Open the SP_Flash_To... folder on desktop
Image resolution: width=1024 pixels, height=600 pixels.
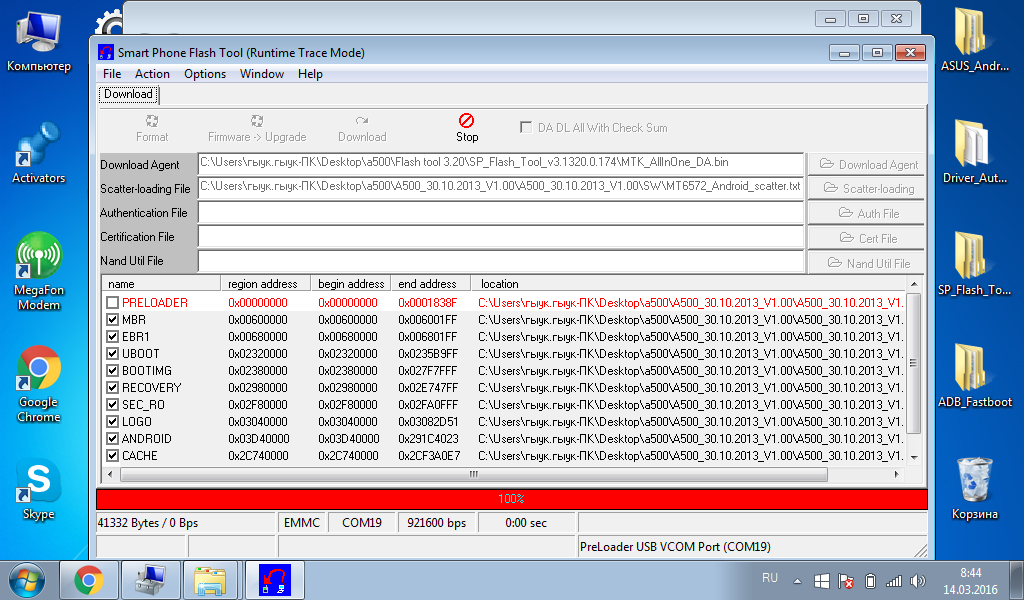974,266
